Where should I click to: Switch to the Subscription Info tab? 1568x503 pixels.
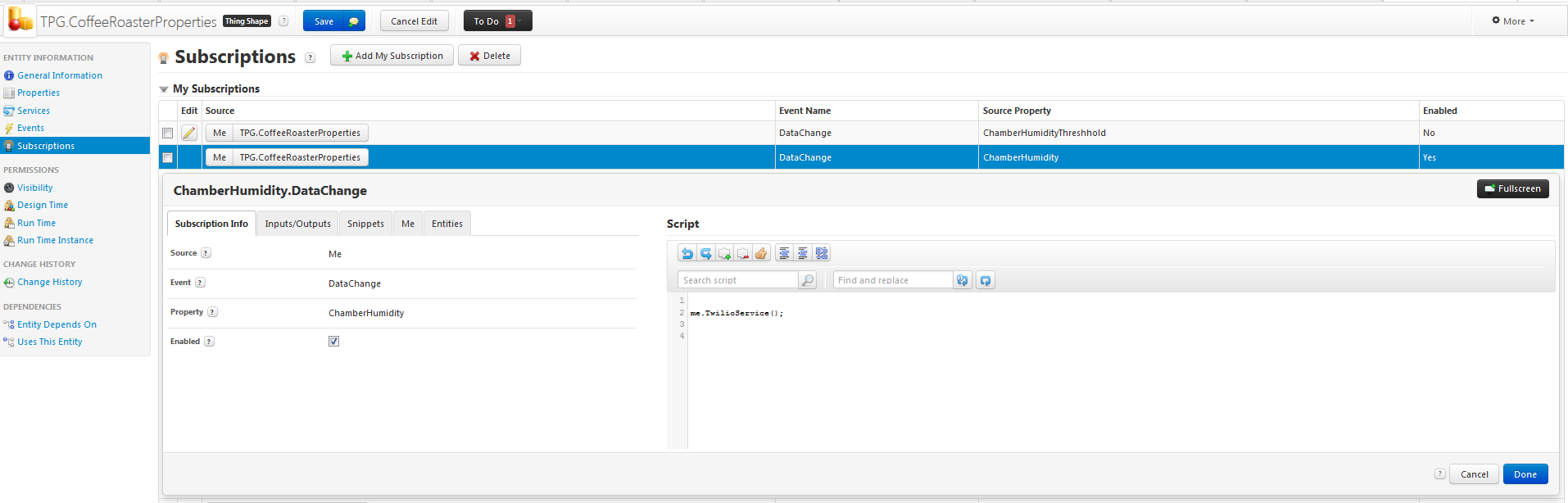(211, 224)
